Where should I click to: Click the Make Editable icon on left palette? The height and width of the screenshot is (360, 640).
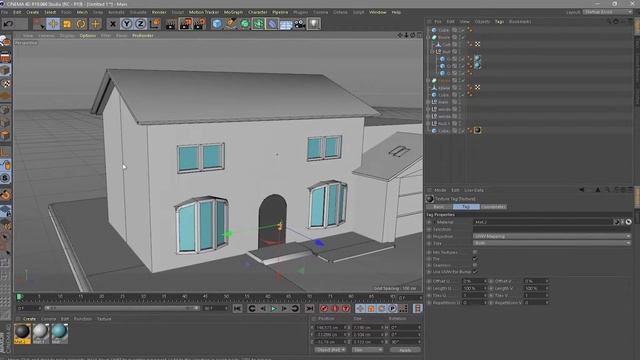pos(5,41)
